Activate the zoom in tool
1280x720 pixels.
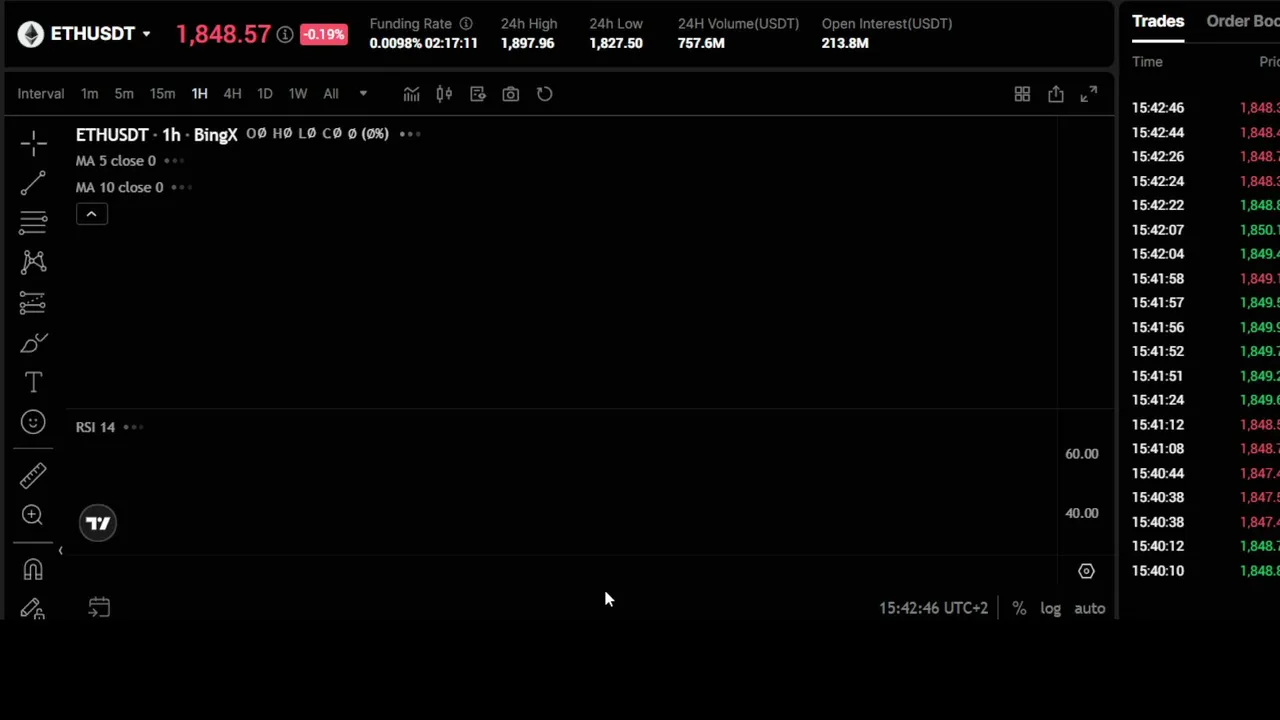33,515
